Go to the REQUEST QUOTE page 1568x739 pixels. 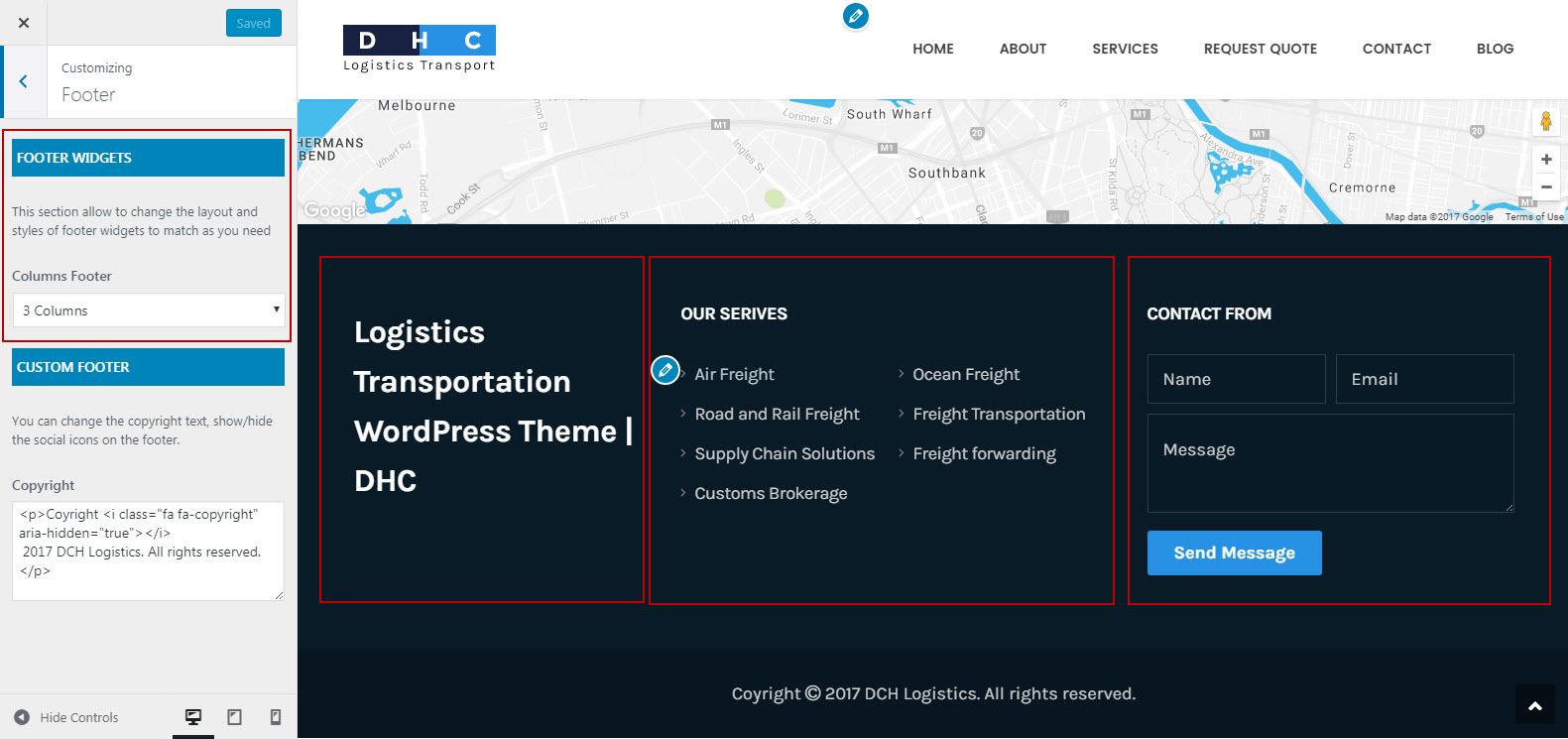[x=1260, y=49]
